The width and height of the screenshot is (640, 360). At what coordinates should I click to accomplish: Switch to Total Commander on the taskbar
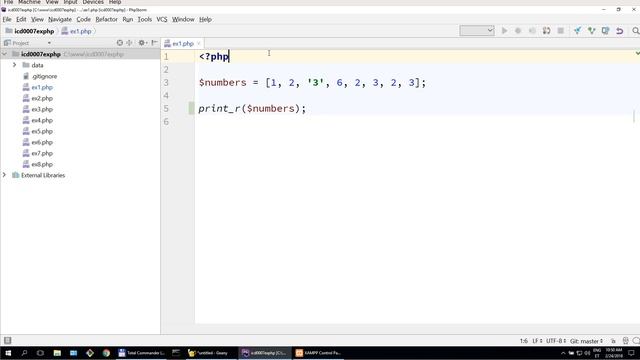coord(141,353)
